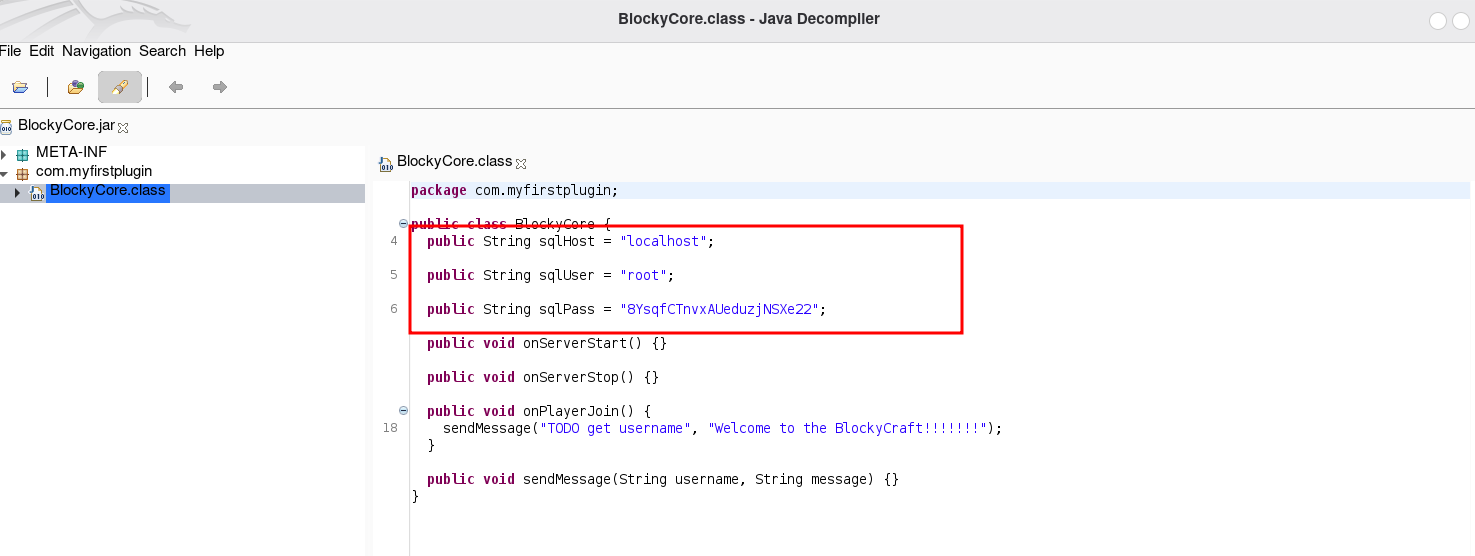The height and width of the screenshot is (556, 1475).
Task: Click the "Welcome to the BlockyCraft!!!!!!!" string
Action: tap(848, 428)
